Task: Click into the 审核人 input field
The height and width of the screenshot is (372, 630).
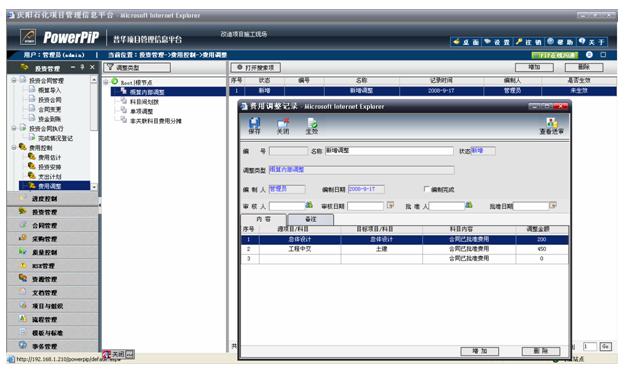Action: click(287, 206)
